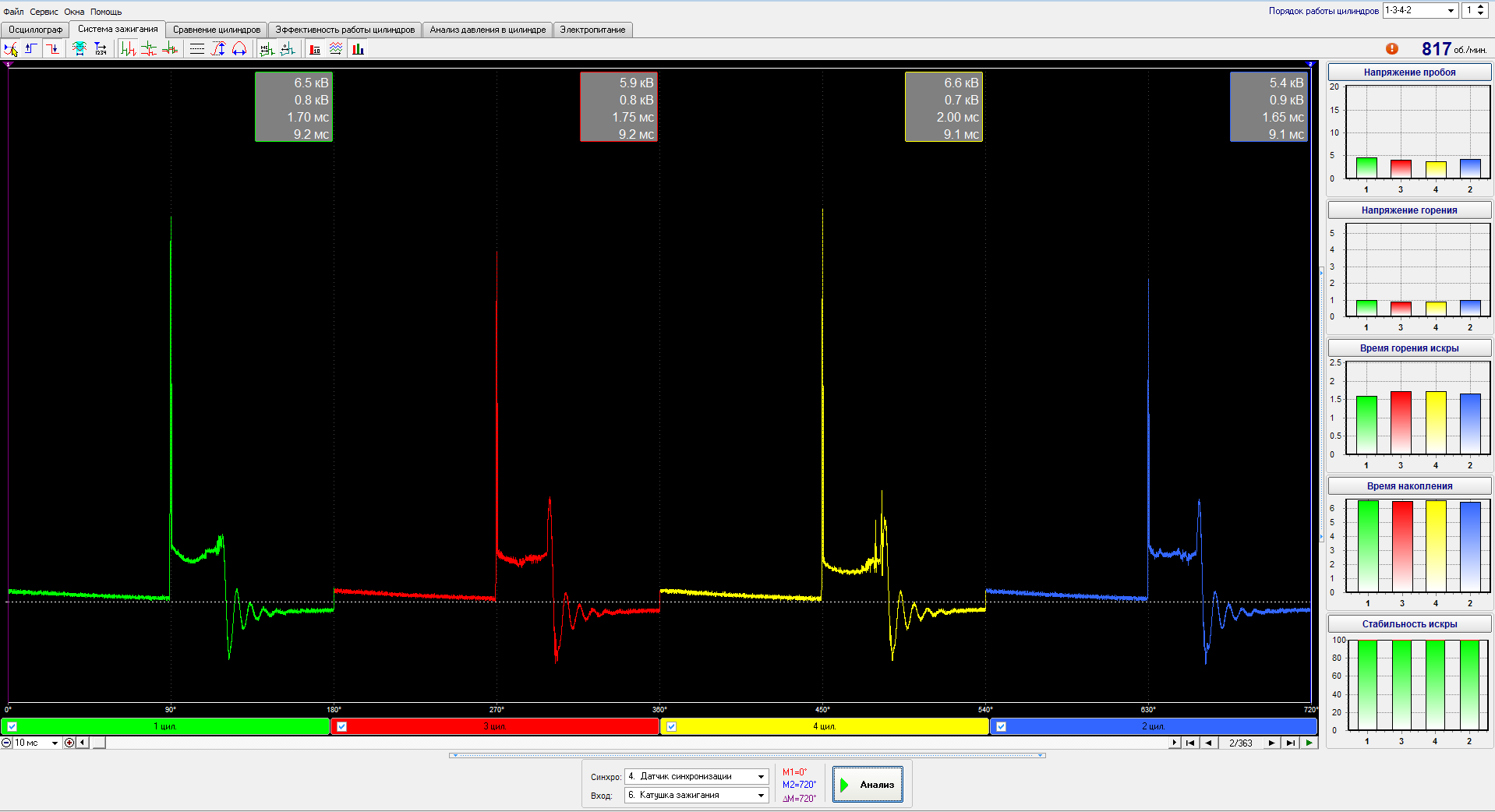Step to the next frame
Viewport: 1495px width, 812px height.
[1272, 743]
